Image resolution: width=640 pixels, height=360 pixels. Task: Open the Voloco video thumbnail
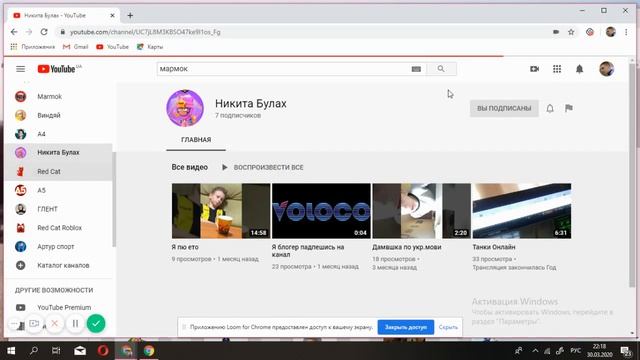[x=321, y=211]
